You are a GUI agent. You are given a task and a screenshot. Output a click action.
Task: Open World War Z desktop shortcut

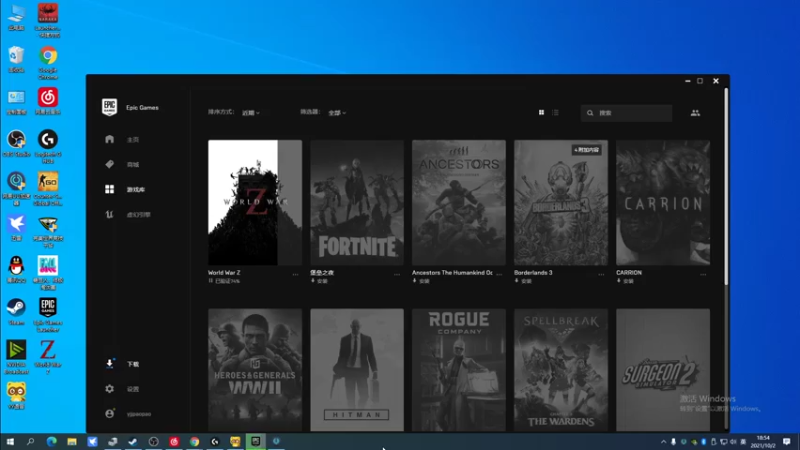coord(48,357)
